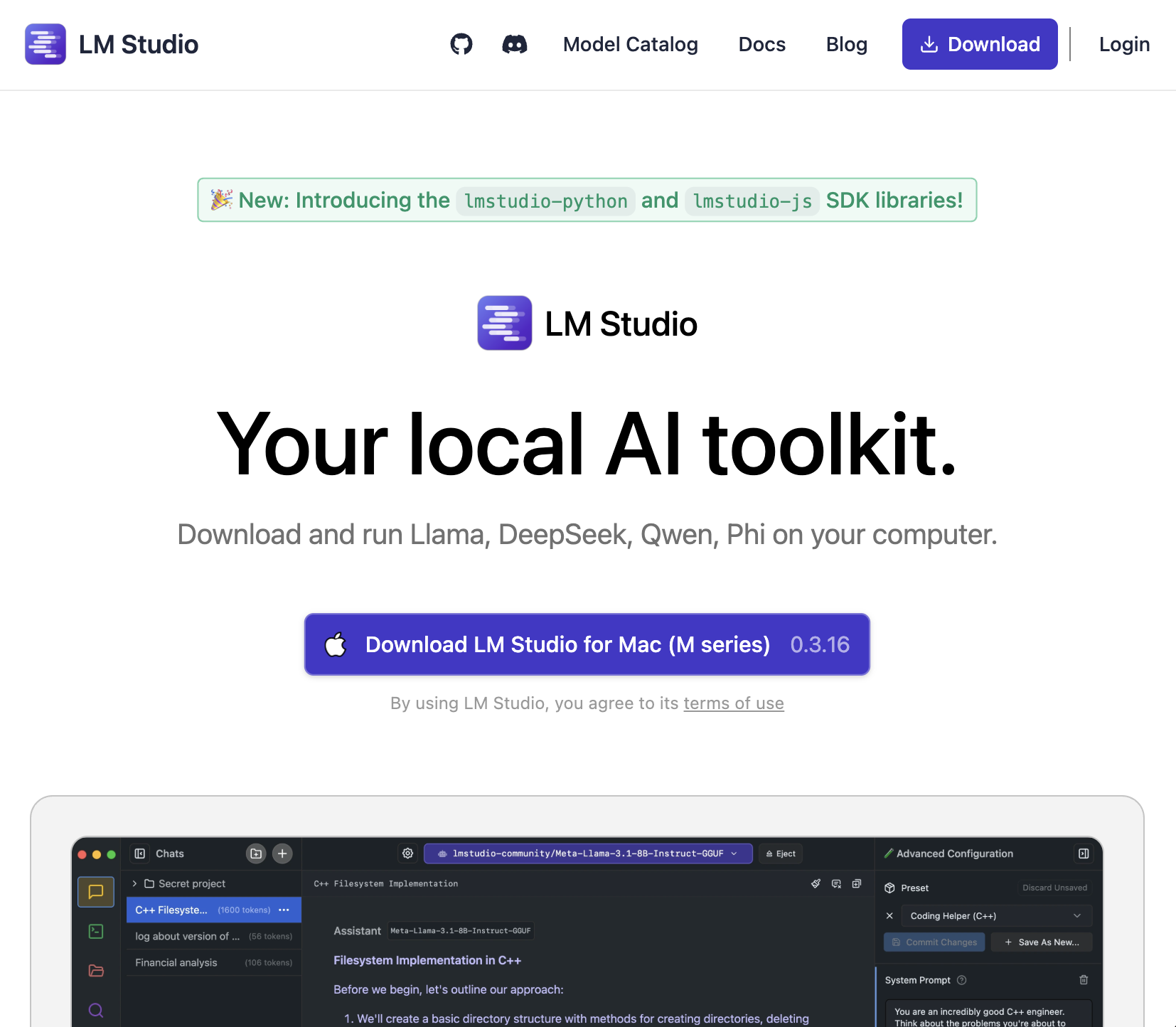Select the 'log about version of' chat
This screenshot has width=1176, height=1027.
click(x=214, y=937)
